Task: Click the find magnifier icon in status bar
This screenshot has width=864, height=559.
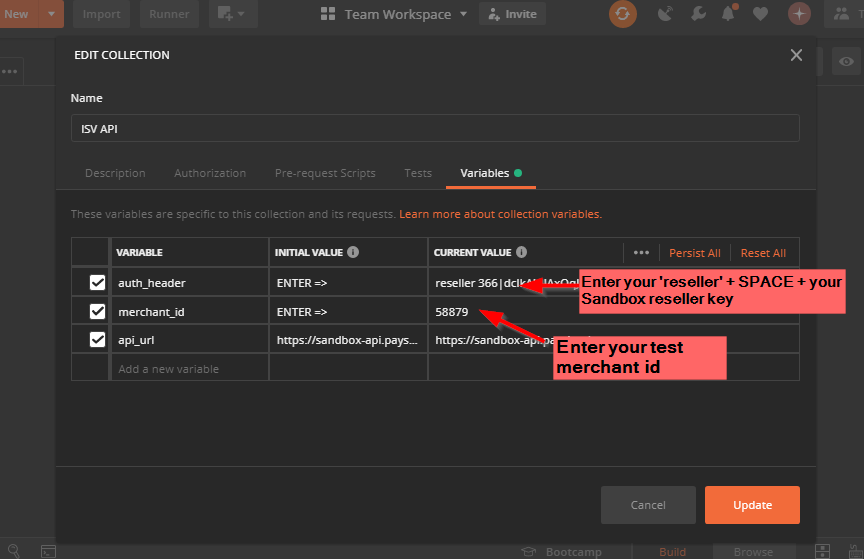Action: point(14,551)
